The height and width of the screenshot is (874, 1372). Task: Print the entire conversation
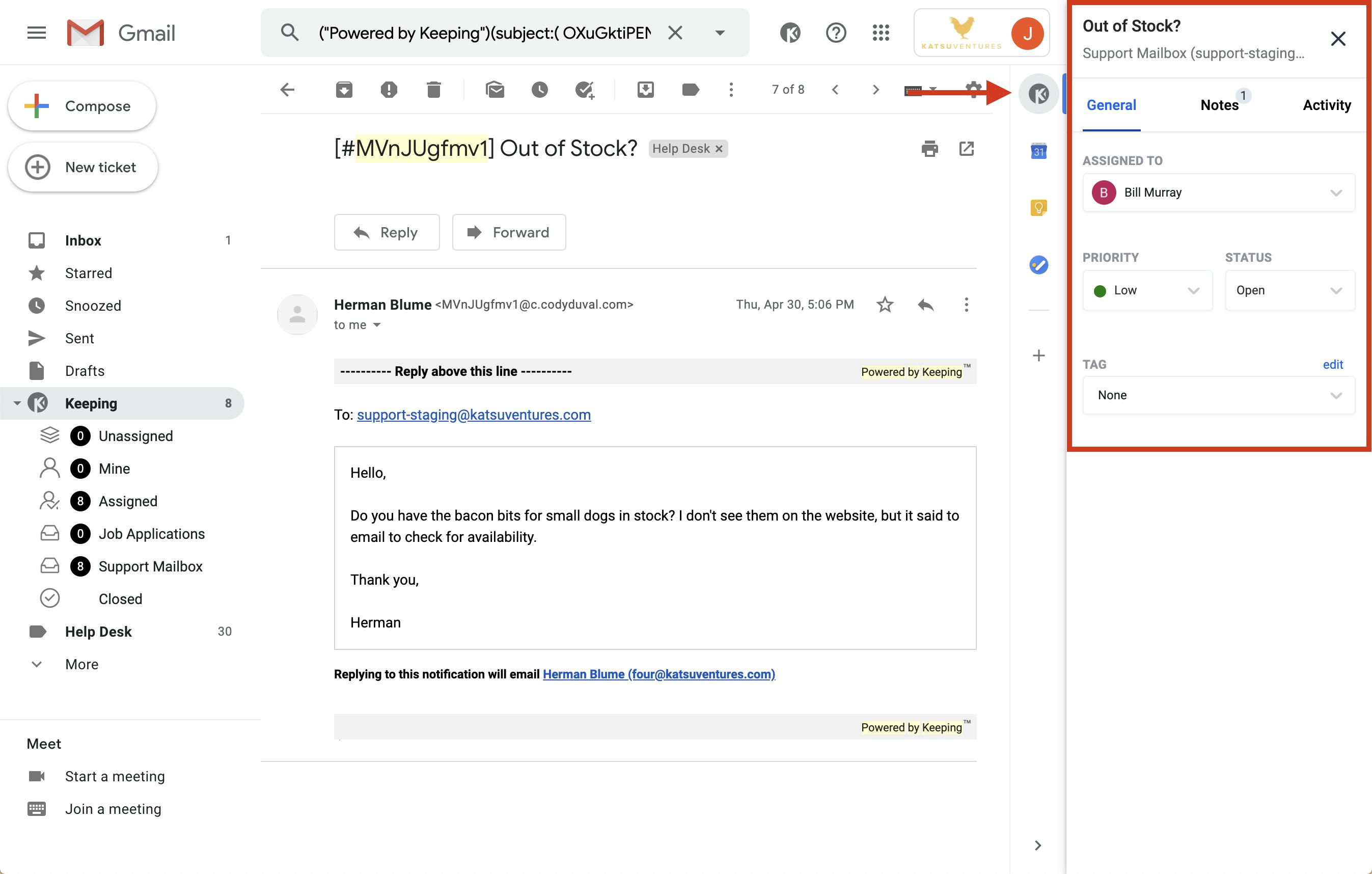[x=929, y=149]
